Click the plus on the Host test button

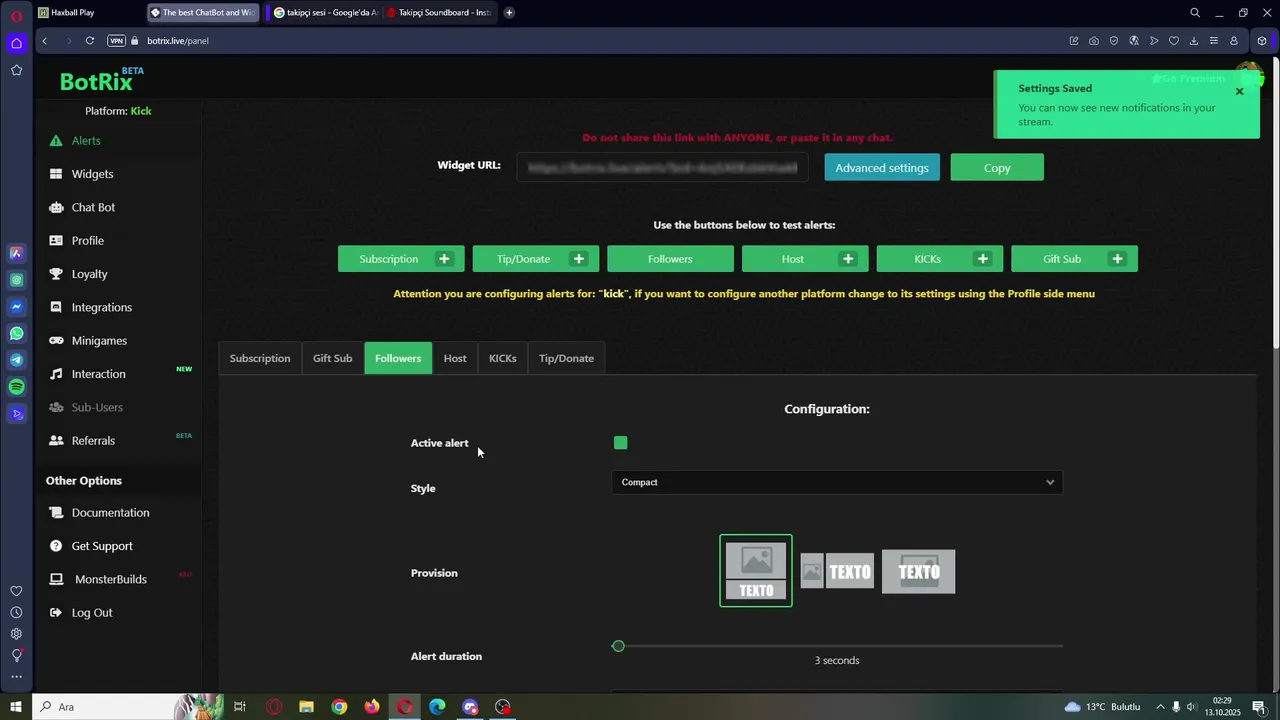tap(848, 259)
